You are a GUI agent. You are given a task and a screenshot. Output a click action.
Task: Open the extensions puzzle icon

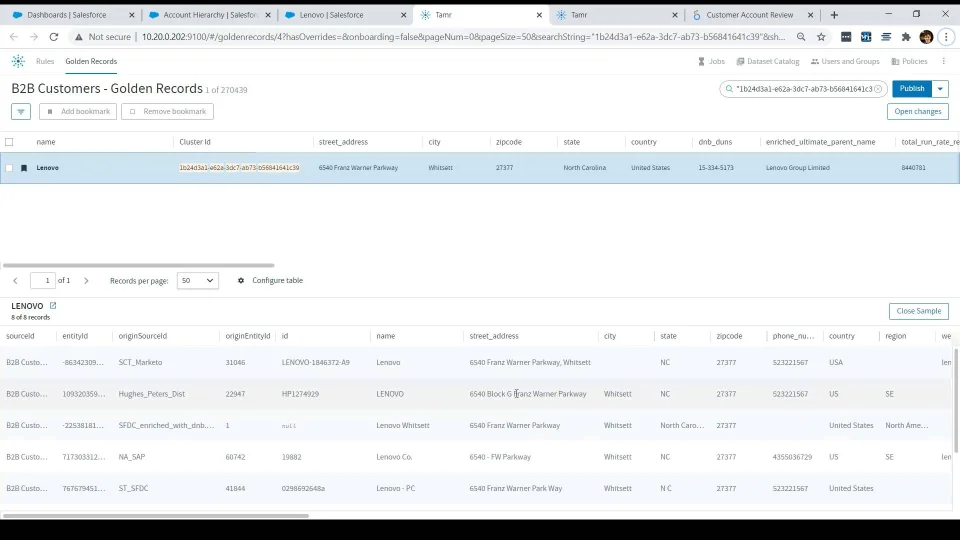(906, 37)
